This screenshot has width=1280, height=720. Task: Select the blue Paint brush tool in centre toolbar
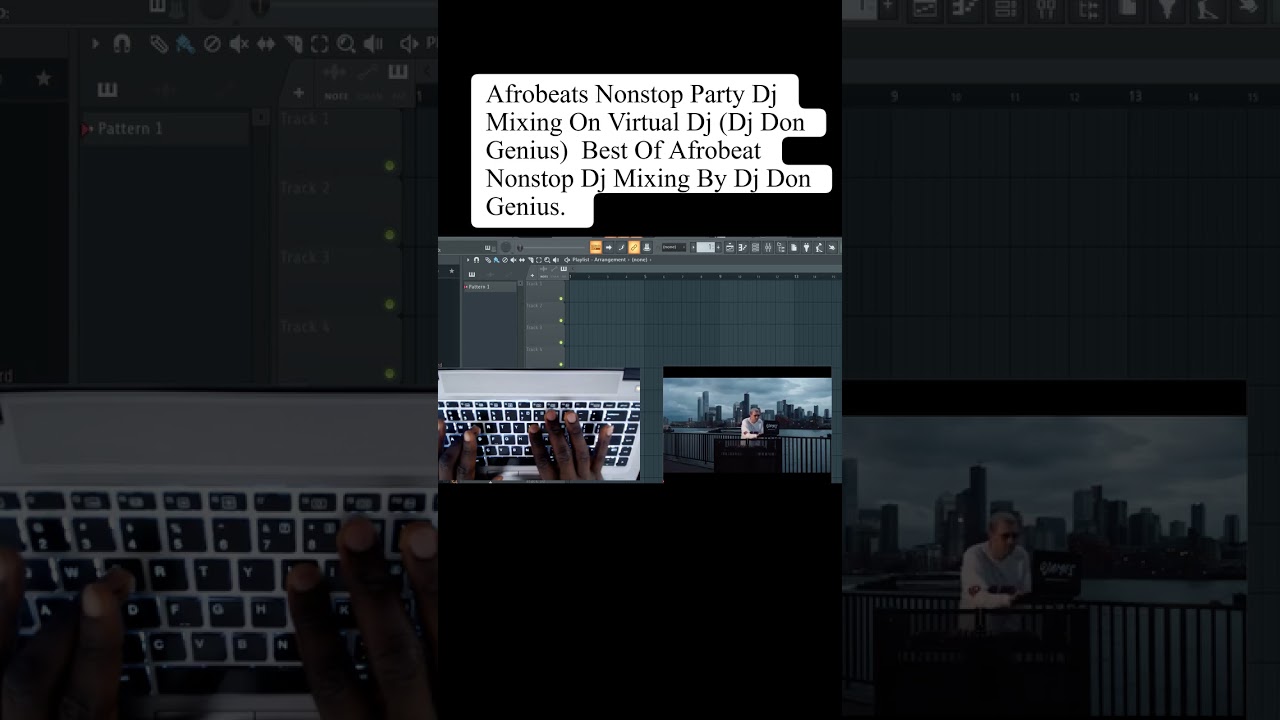point(496,260)
